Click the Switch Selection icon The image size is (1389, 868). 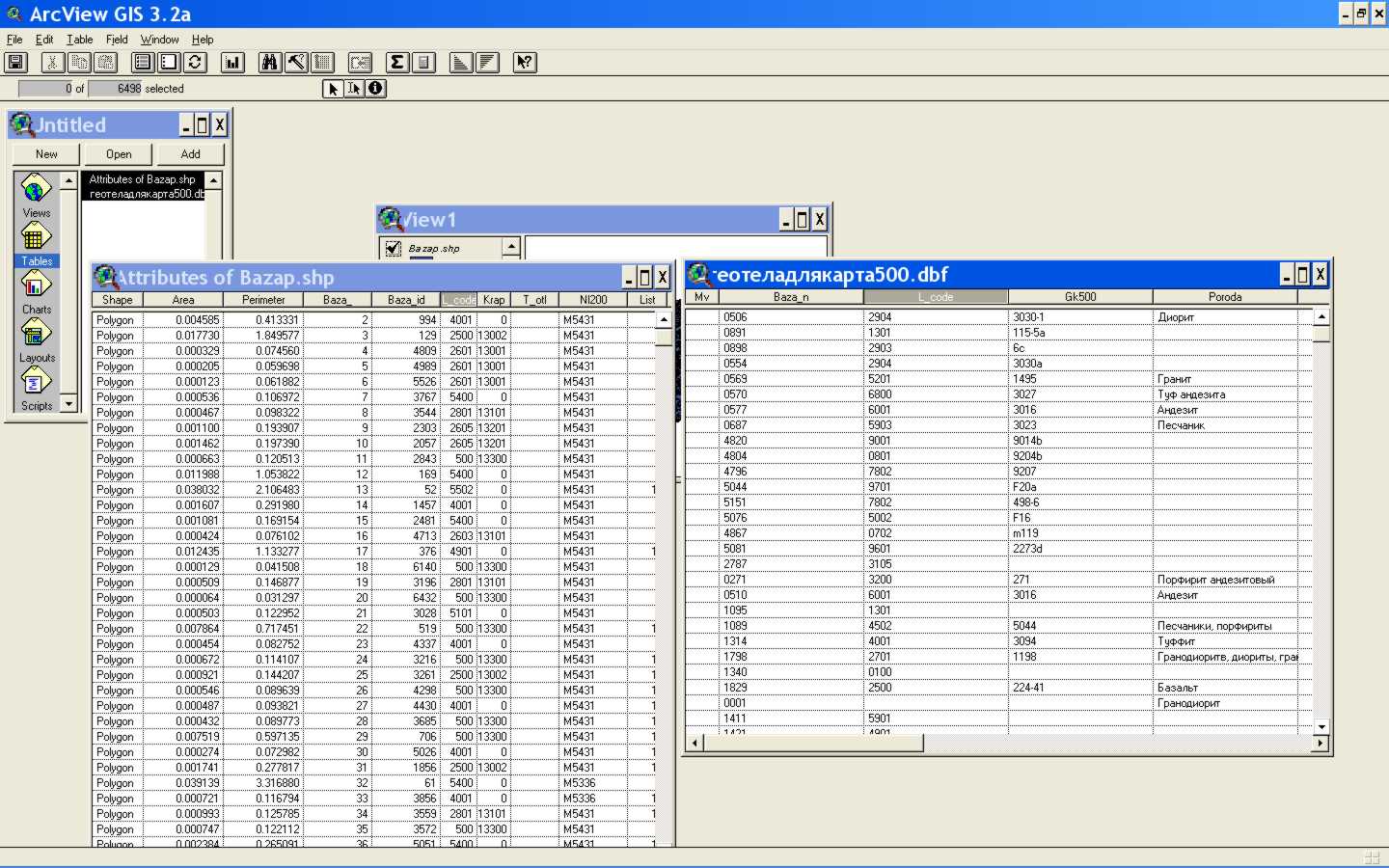point(196,63)
